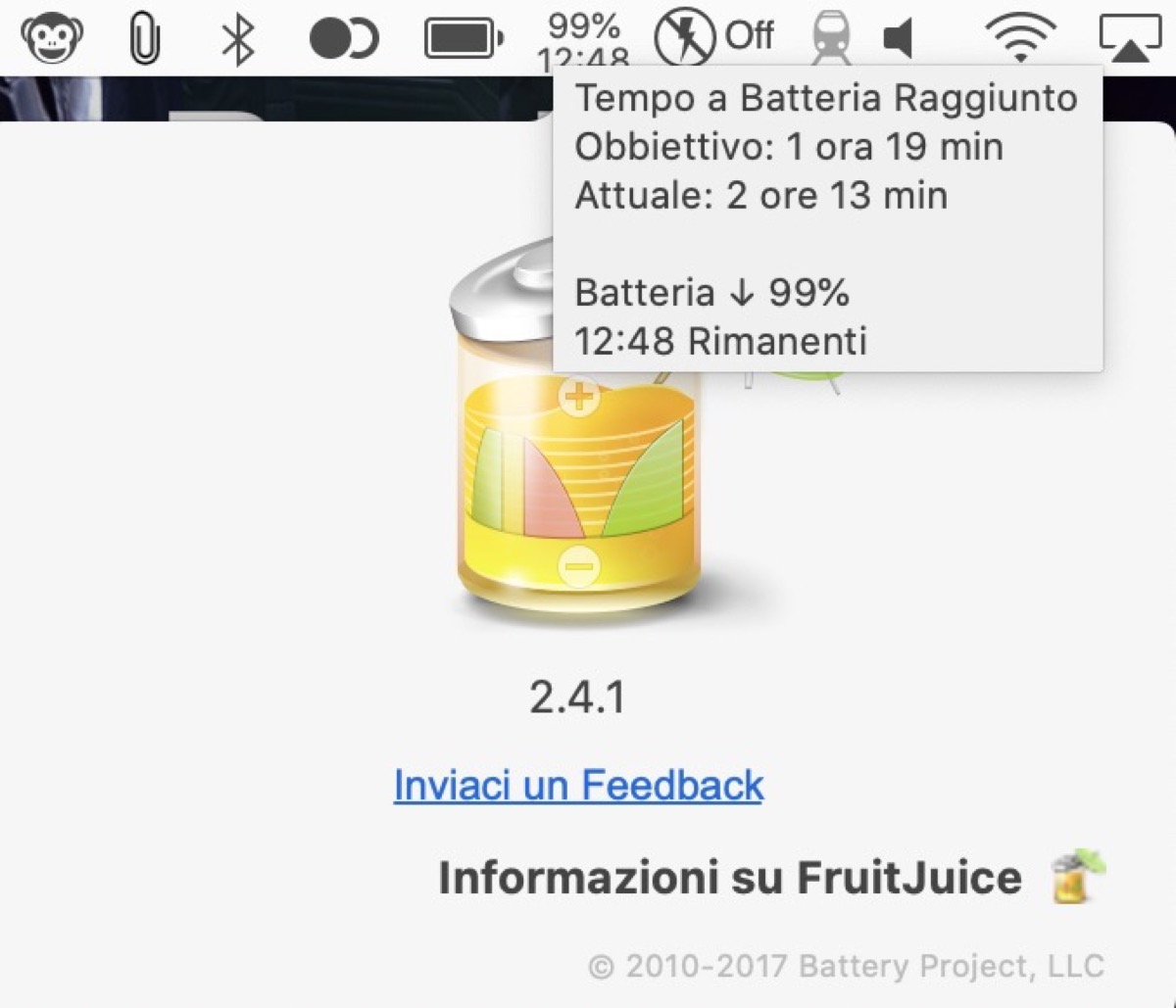This screenshot has width=1176, height=1008.
Task: Click 'Obbiettivo: 1 ora 19 min' line
Action: [789, 147]
